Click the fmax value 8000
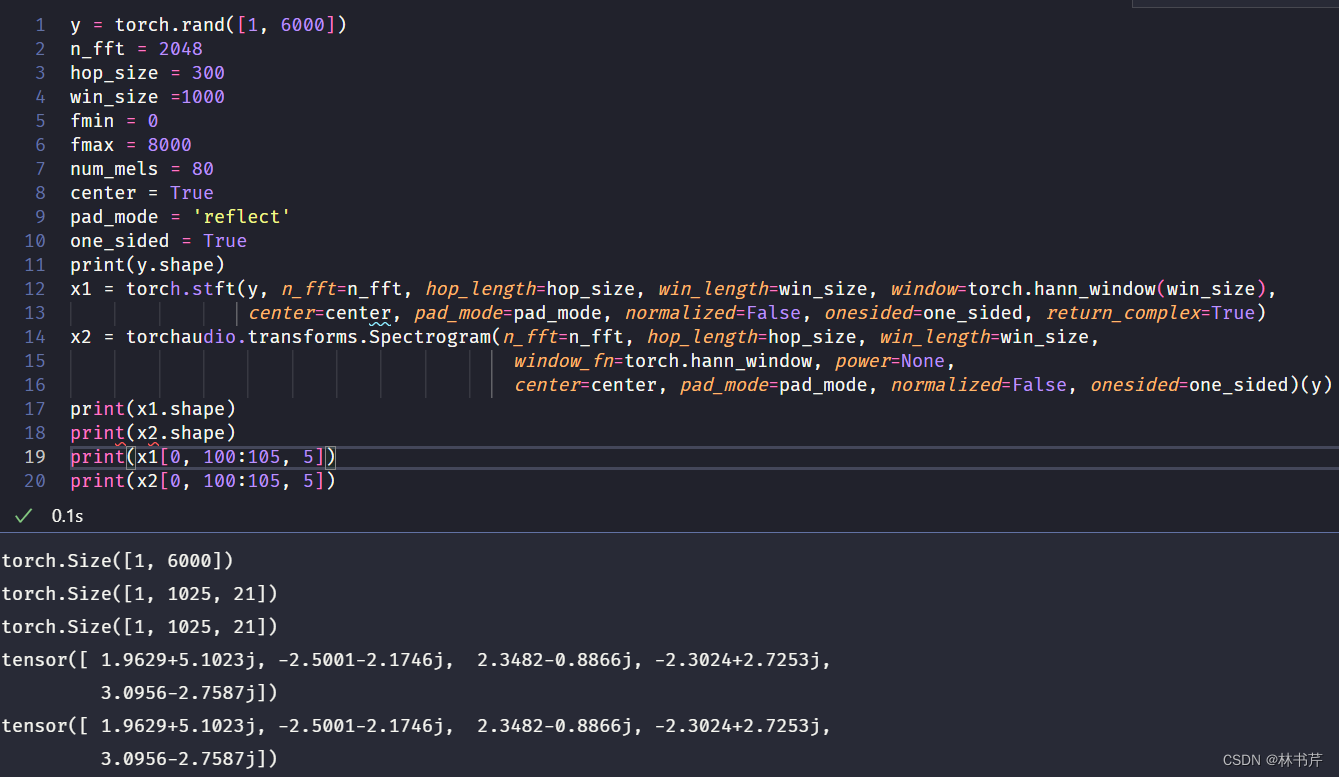1339x777 pixels. point(170,145)
